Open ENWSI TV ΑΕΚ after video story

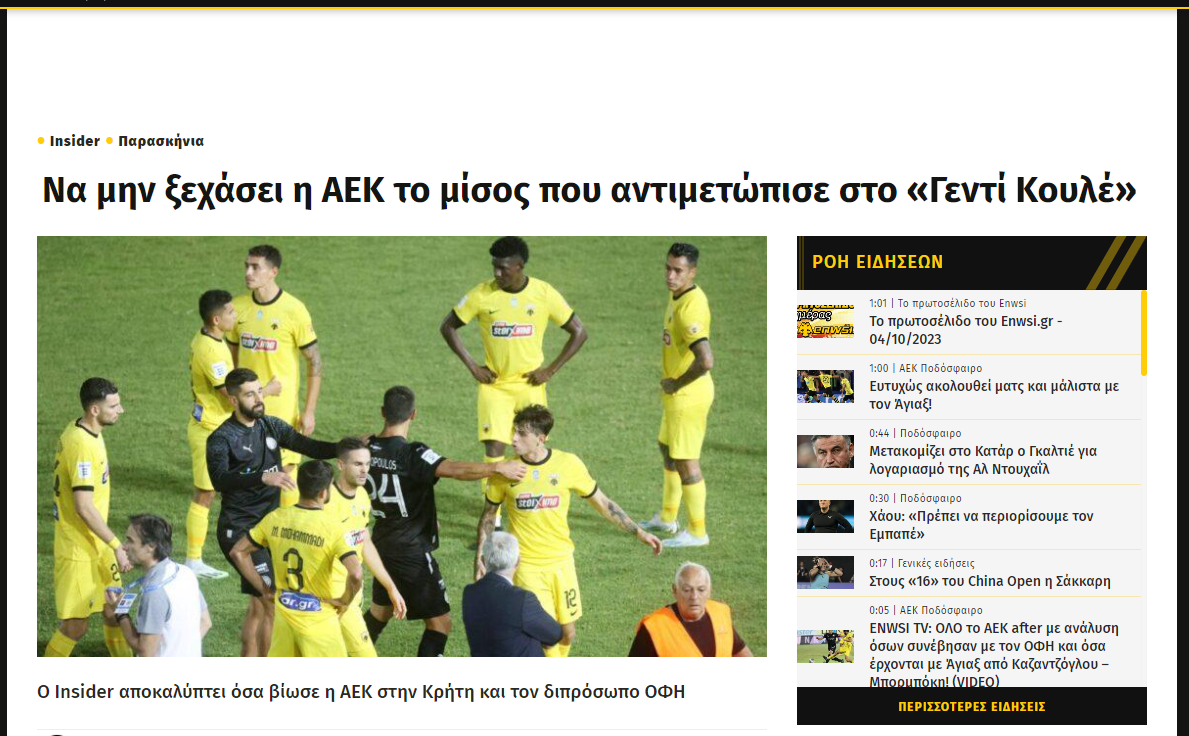(x=993, y=655)
